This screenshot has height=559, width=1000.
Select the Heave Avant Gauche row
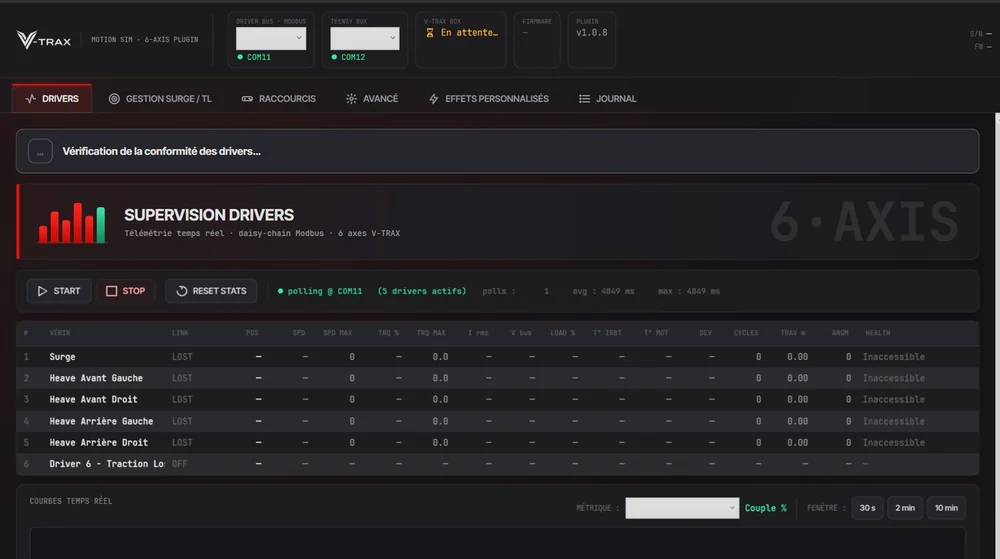[497, 378]
